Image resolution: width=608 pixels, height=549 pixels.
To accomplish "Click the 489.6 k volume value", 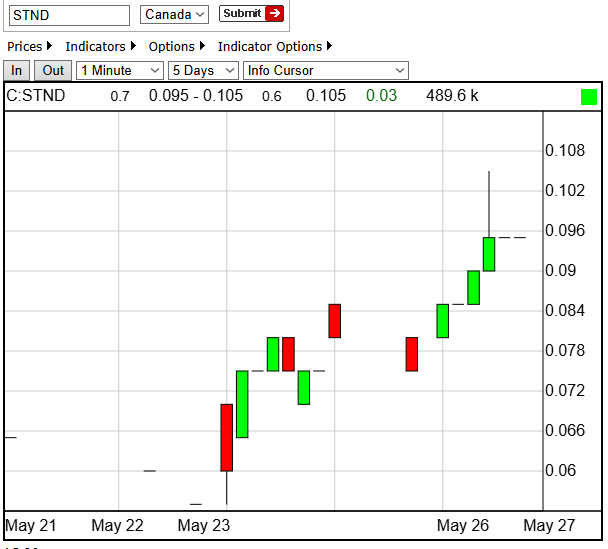I will coord(452,96).
